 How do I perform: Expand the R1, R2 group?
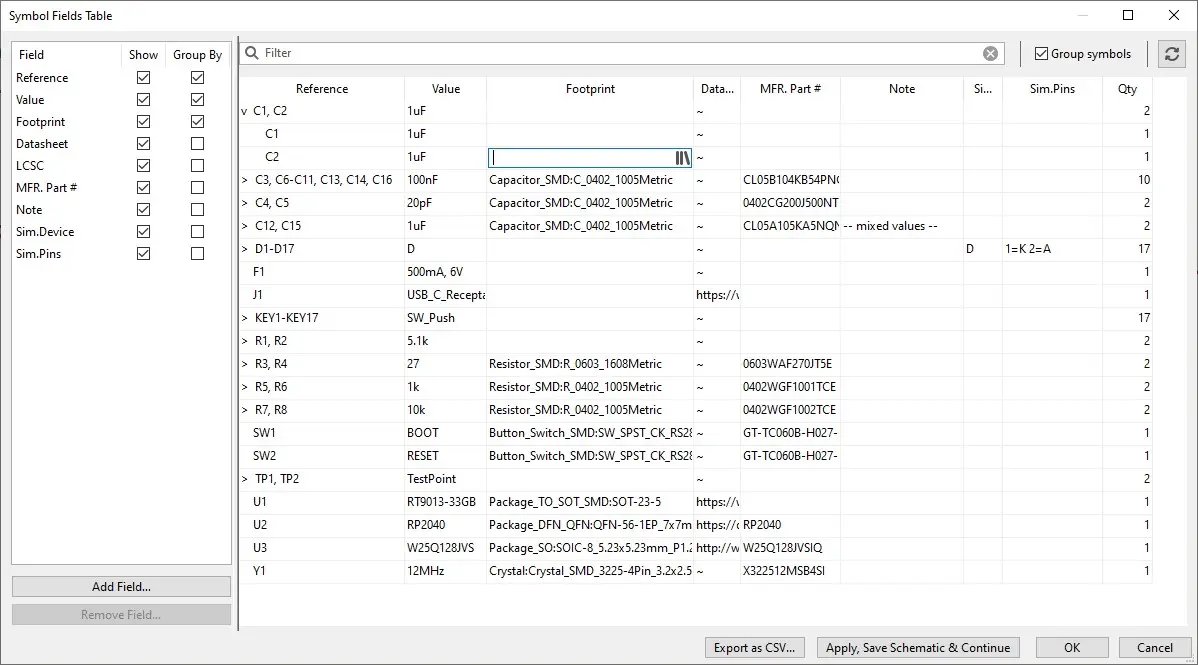pyautogui.click(x=244, y=341)
